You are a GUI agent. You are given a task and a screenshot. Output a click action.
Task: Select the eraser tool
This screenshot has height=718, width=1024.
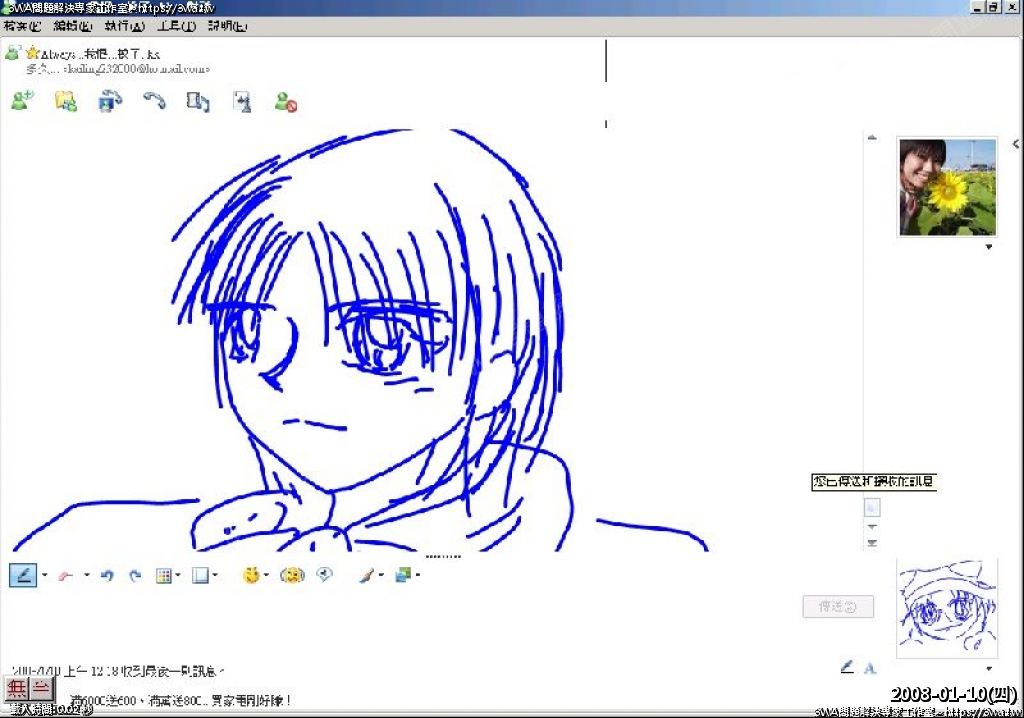click(x=66, y=575)
